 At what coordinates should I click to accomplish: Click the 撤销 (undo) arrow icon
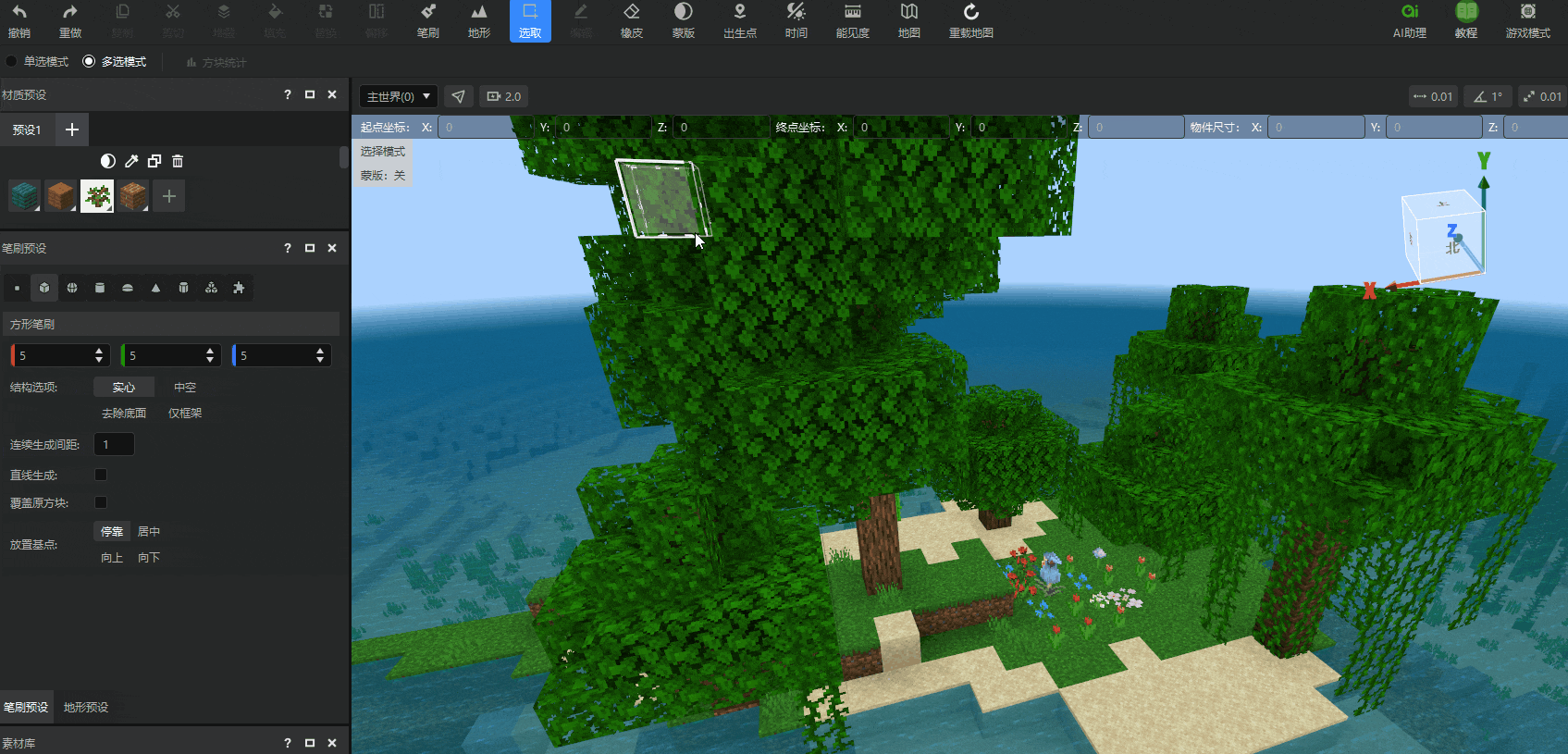click(x=19, y=12)
